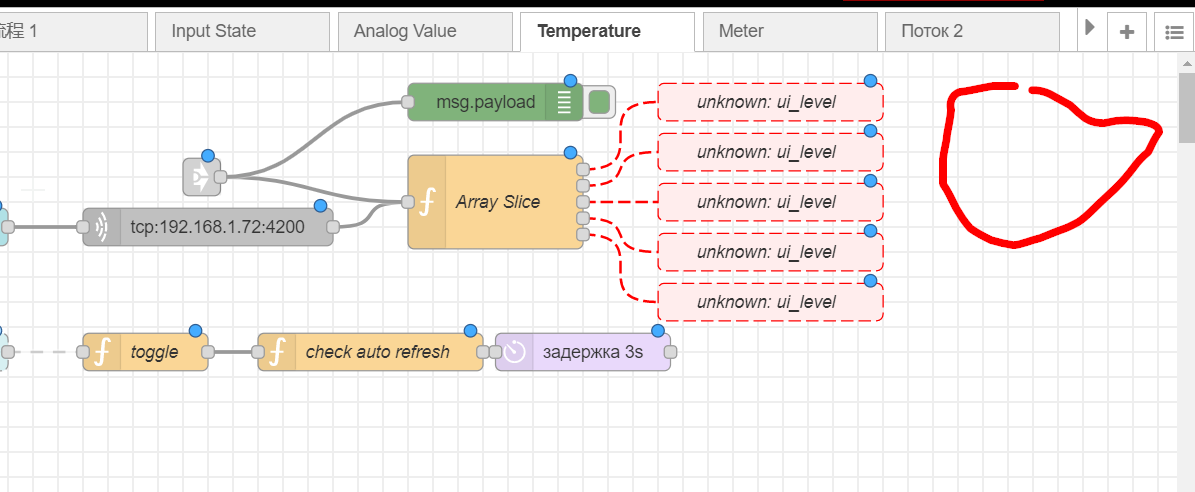Open the Meter flow tab
The width and height of the screenshot is (1195, 492).
tap(789, 31)
